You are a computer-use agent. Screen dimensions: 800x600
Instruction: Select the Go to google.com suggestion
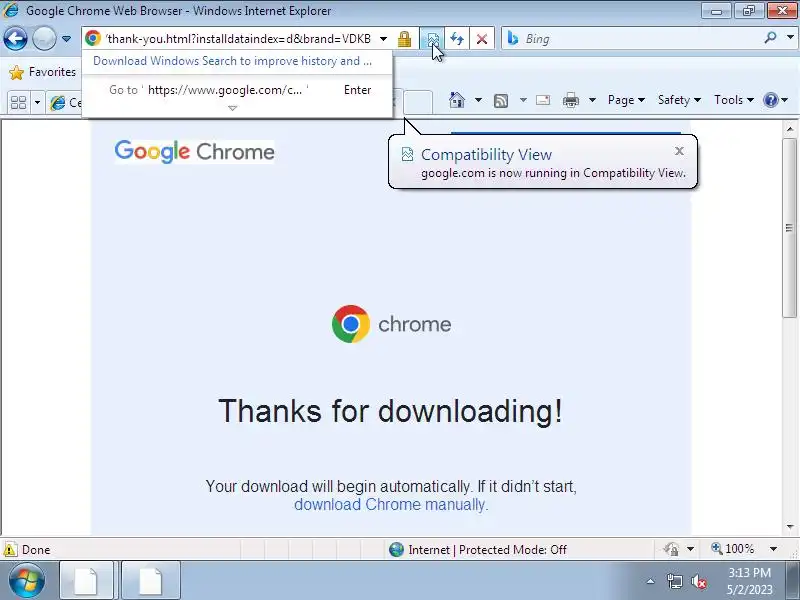click(x=238, y=90)
